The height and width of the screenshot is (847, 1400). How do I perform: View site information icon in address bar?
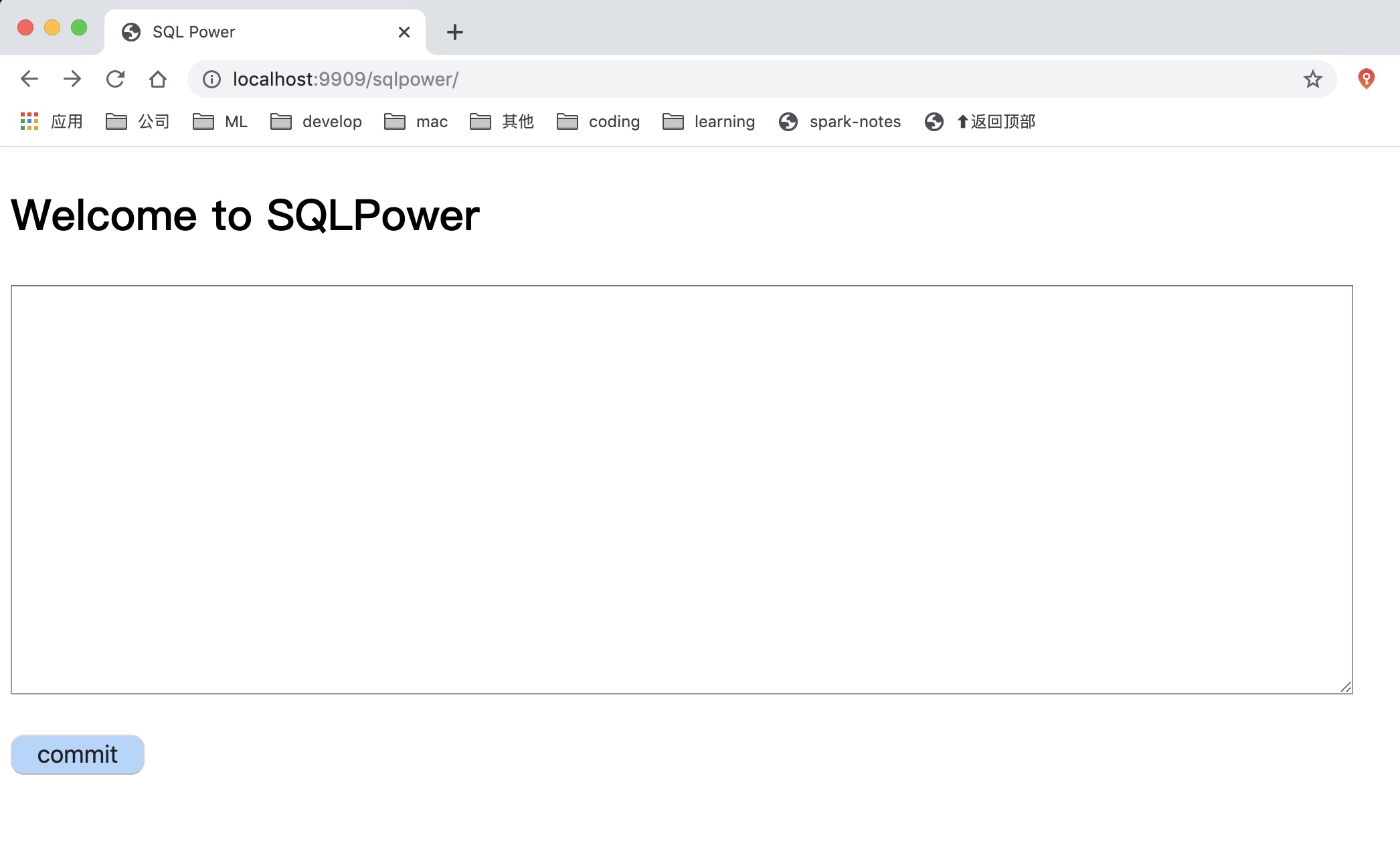coord(211,79)
